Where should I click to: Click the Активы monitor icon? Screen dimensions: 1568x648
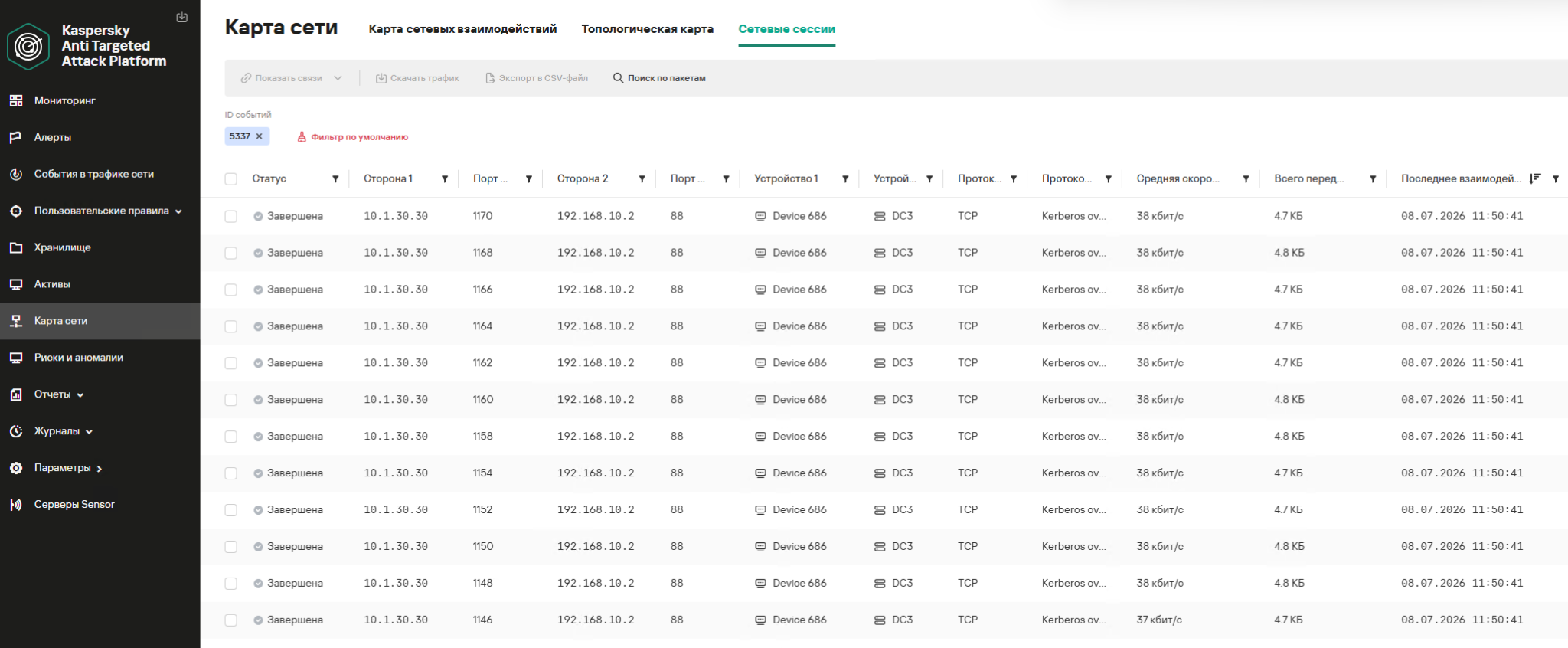coord(16,284)
